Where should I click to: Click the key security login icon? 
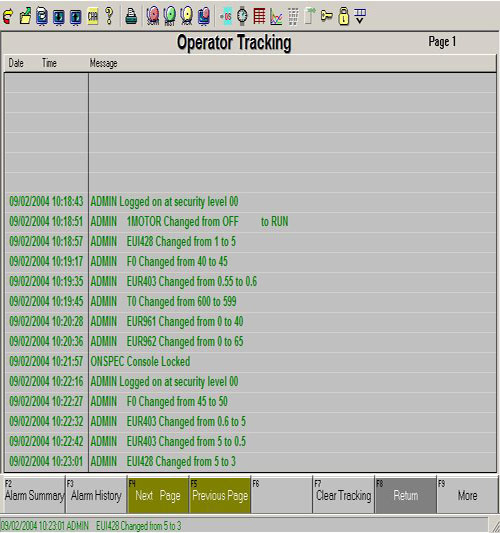click(x=327, y=16)
